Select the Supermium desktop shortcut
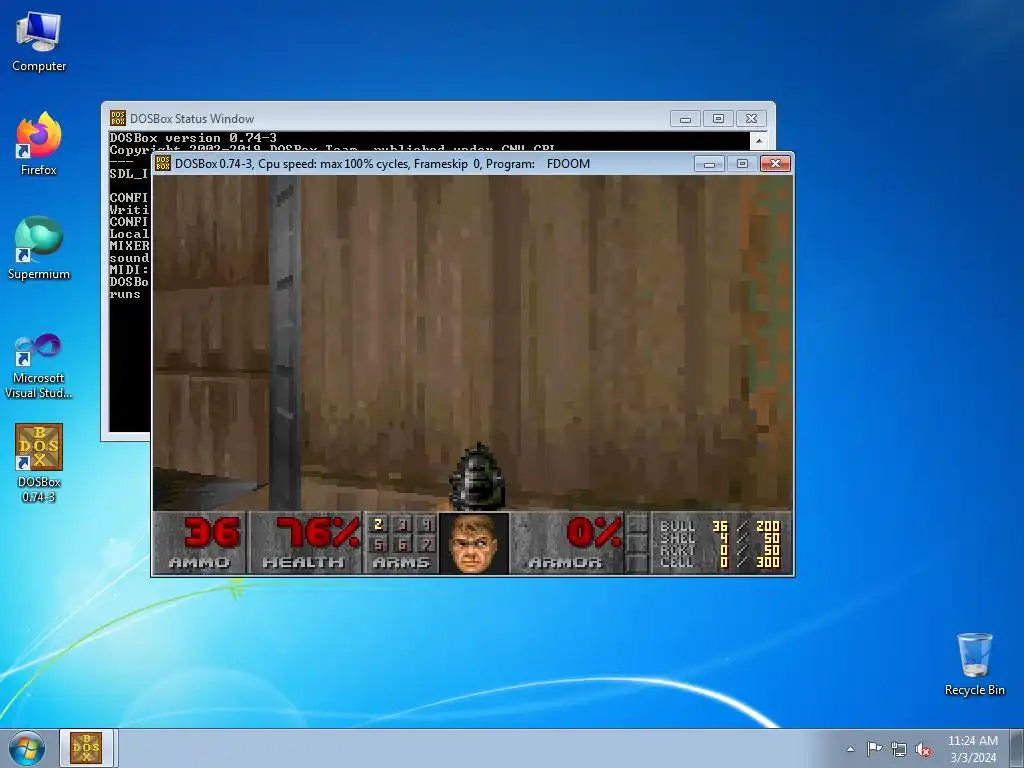The width and height of the screenshot is (1024, 768). coord(39,248)
